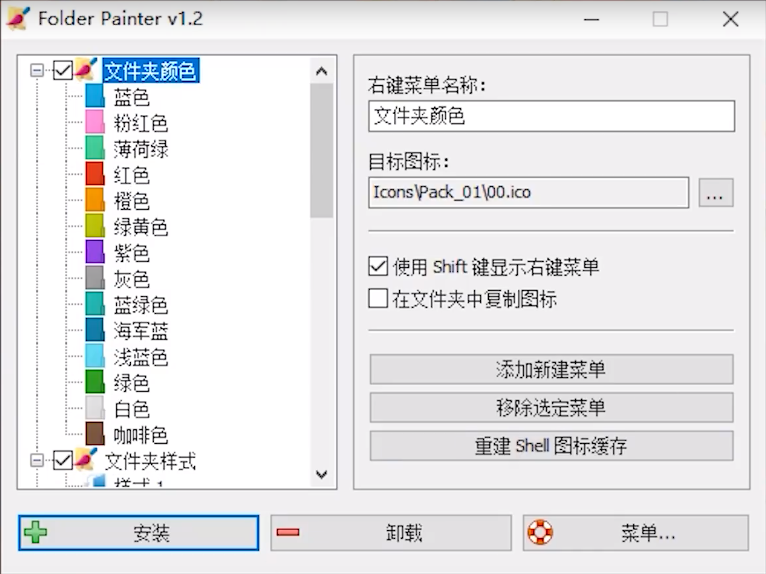Click the light blue folder icon beside 浅蓝色
This screenshot has height=574, width=766.
click(x=95, y=357)
